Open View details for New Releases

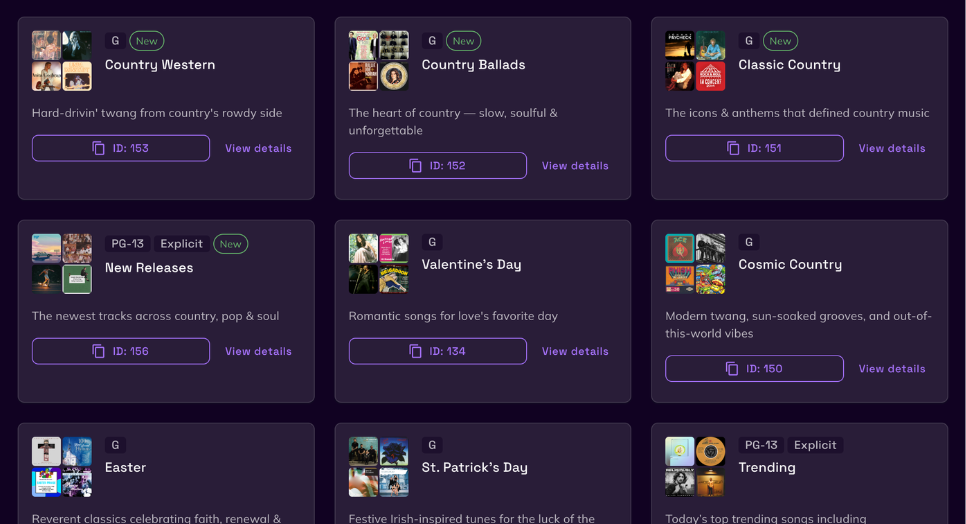[x=258, y=351]
